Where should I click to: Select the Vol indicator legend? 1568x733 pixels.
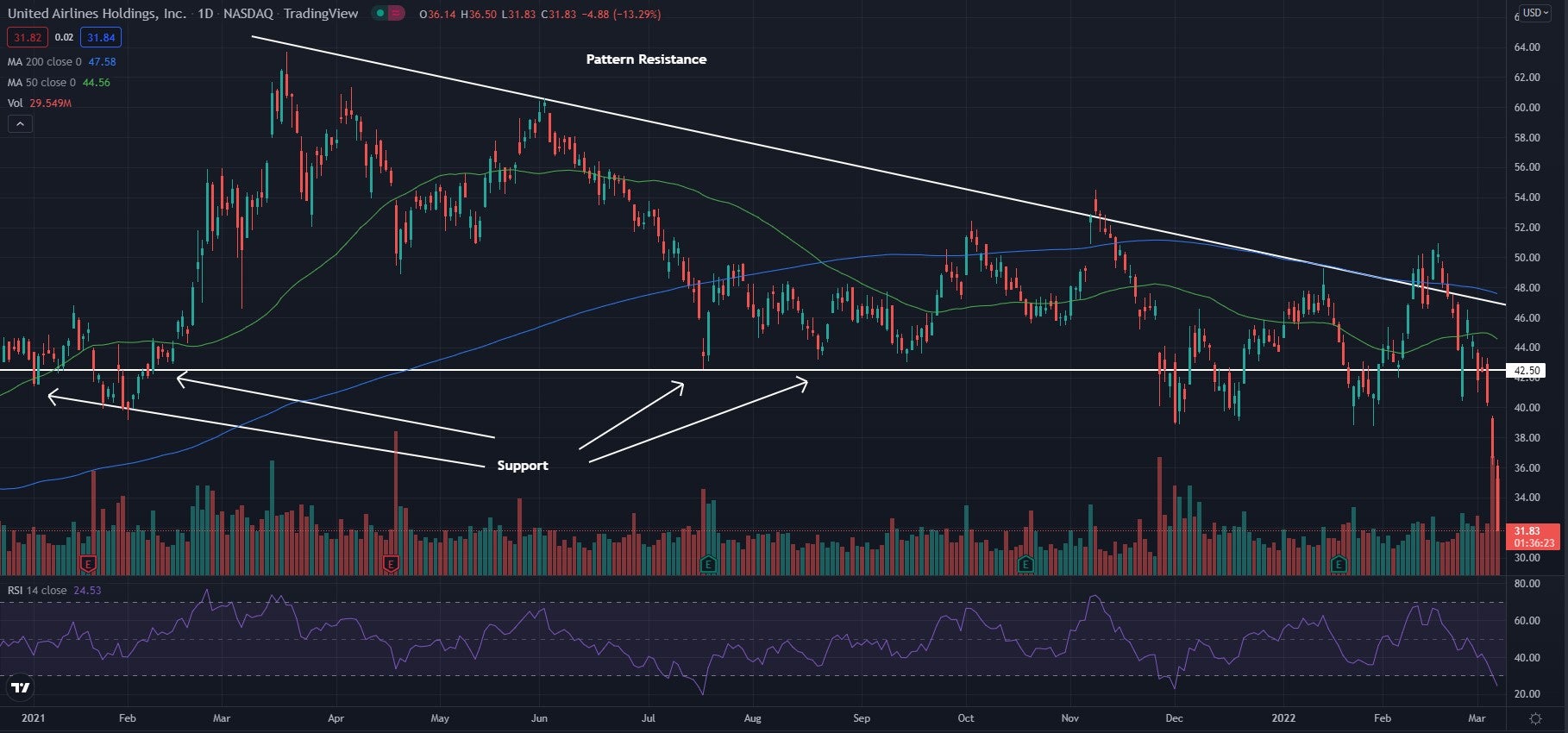pyautogui.click(x=15, y=103)
